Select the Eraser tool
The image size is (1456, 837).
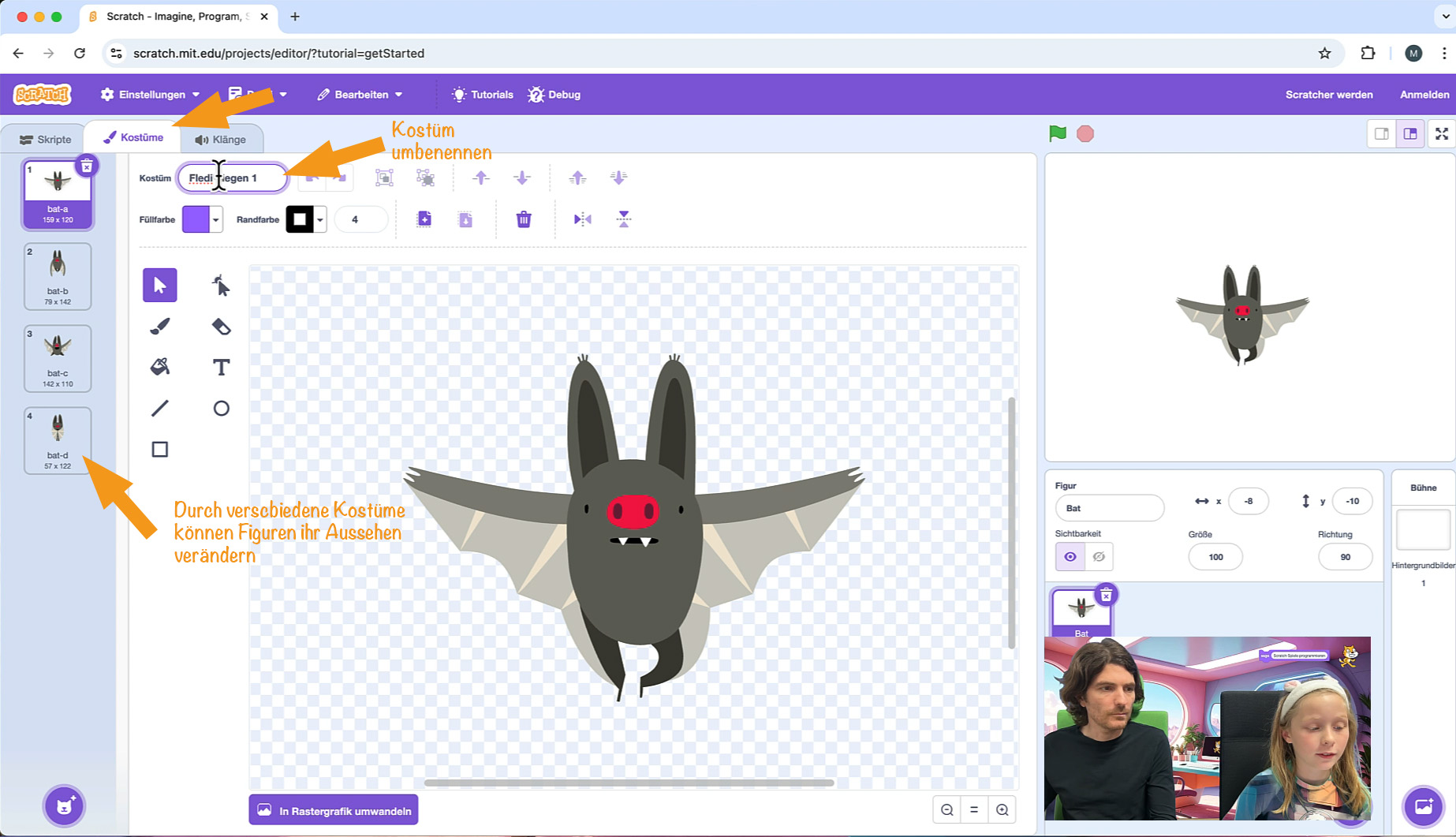click(x=221, y=327)
